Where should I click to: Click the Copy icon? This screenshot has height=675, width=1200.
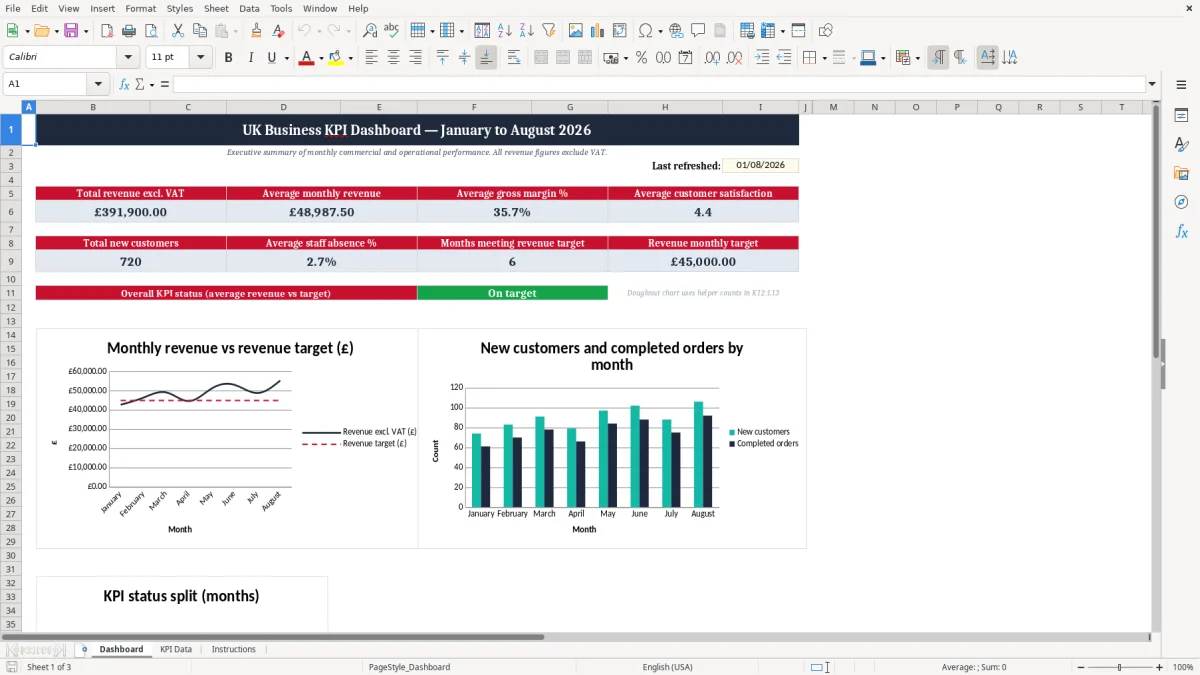point(199,31)
